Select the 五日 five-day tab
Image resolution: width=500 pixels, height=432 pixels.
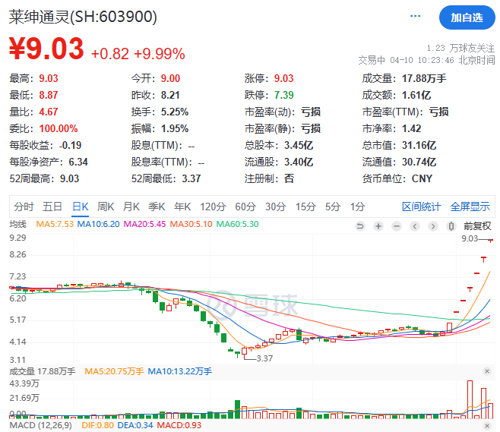pos(52,207)
